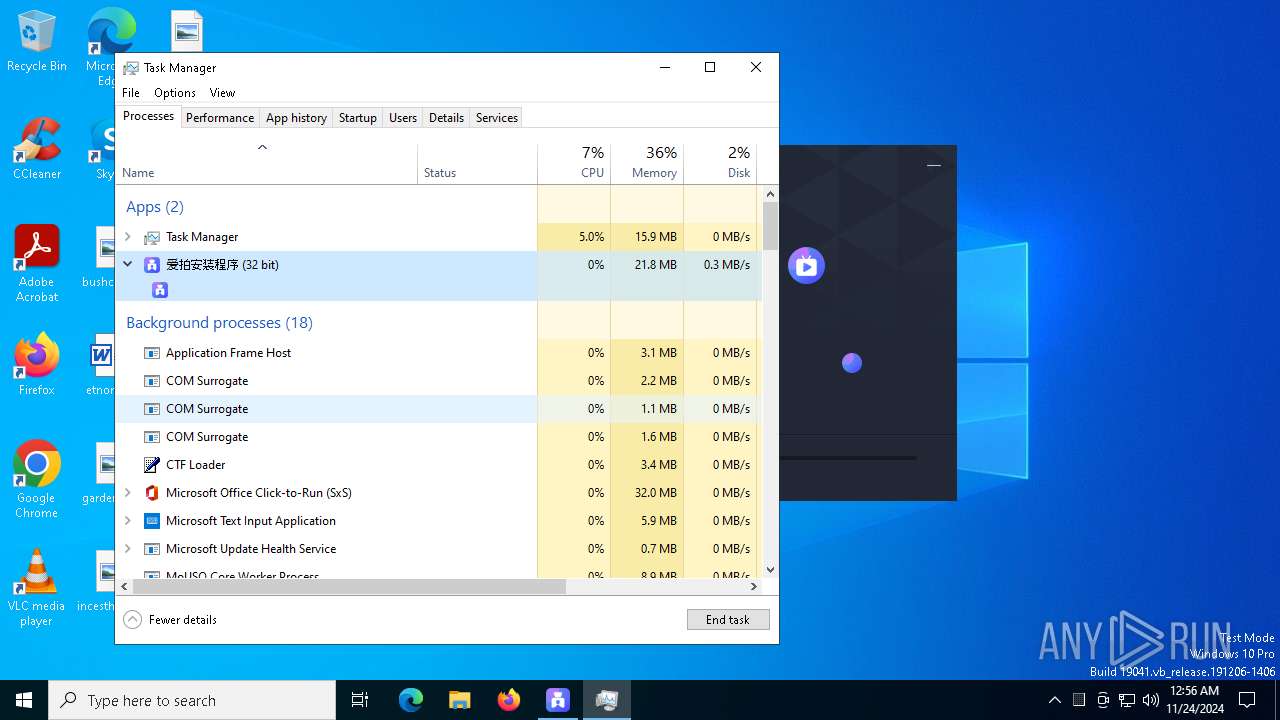Select the CTF Loader process row
Viewport: 1280px width, 720px height.
(x=438, y=465)
